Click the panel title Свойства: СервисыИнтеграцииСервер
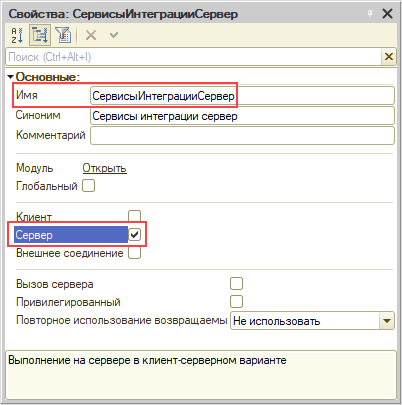Viewport: 402px width, 405px height. 123,14
